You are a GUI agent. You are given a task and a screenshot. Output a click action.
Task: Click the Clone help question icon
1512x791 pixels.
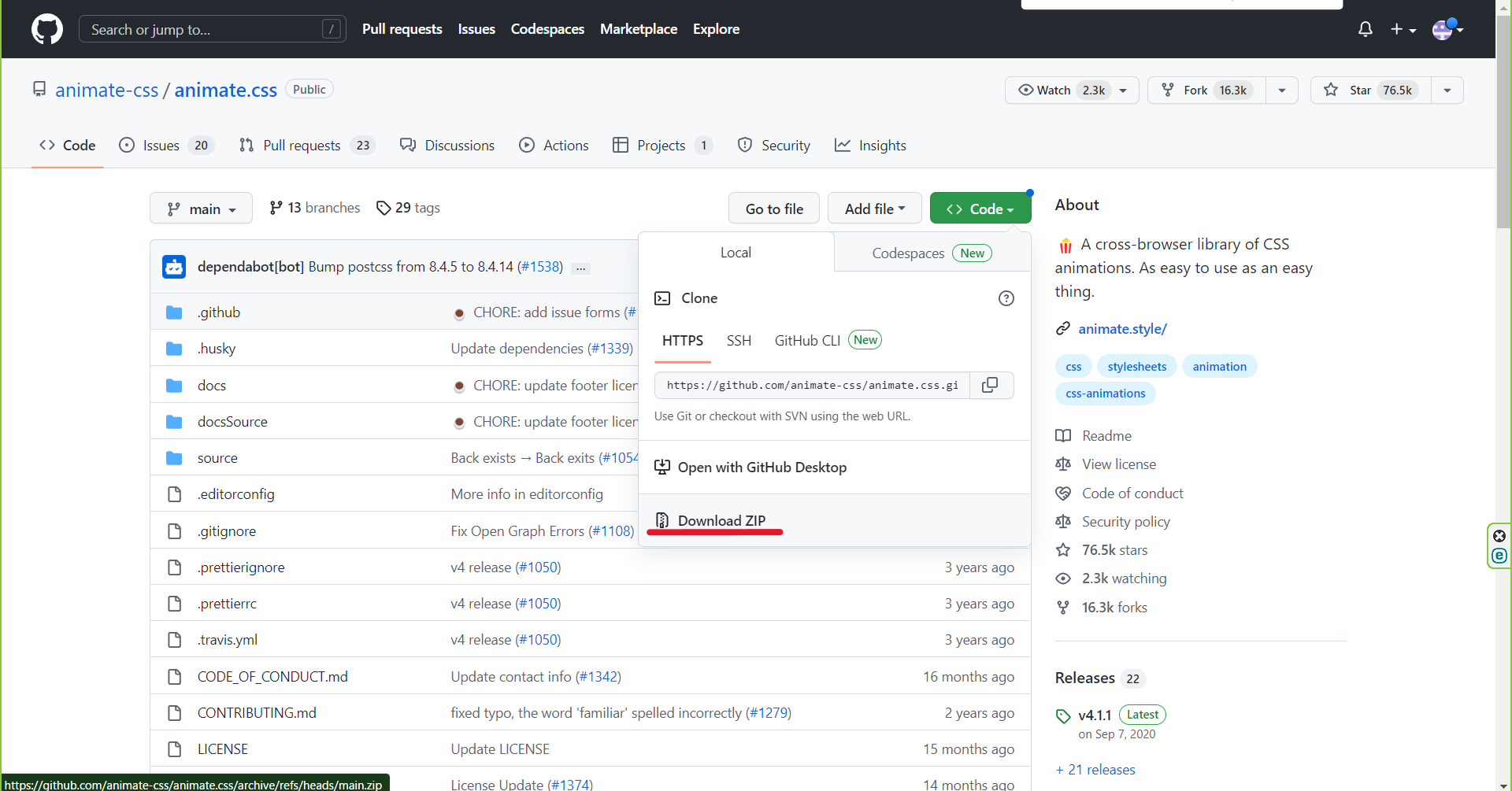(1006, 298)
